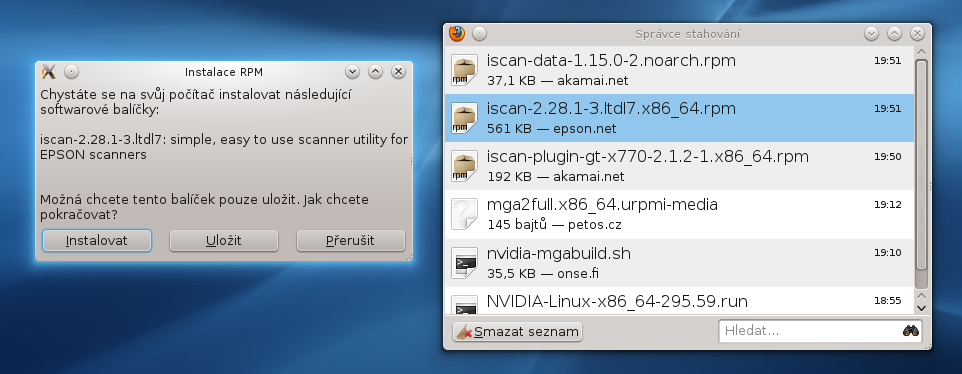The width and height of the screenshot is (962, 374).
Task: Maximize the Instalace RPM dialog
Action: [375, 72]
